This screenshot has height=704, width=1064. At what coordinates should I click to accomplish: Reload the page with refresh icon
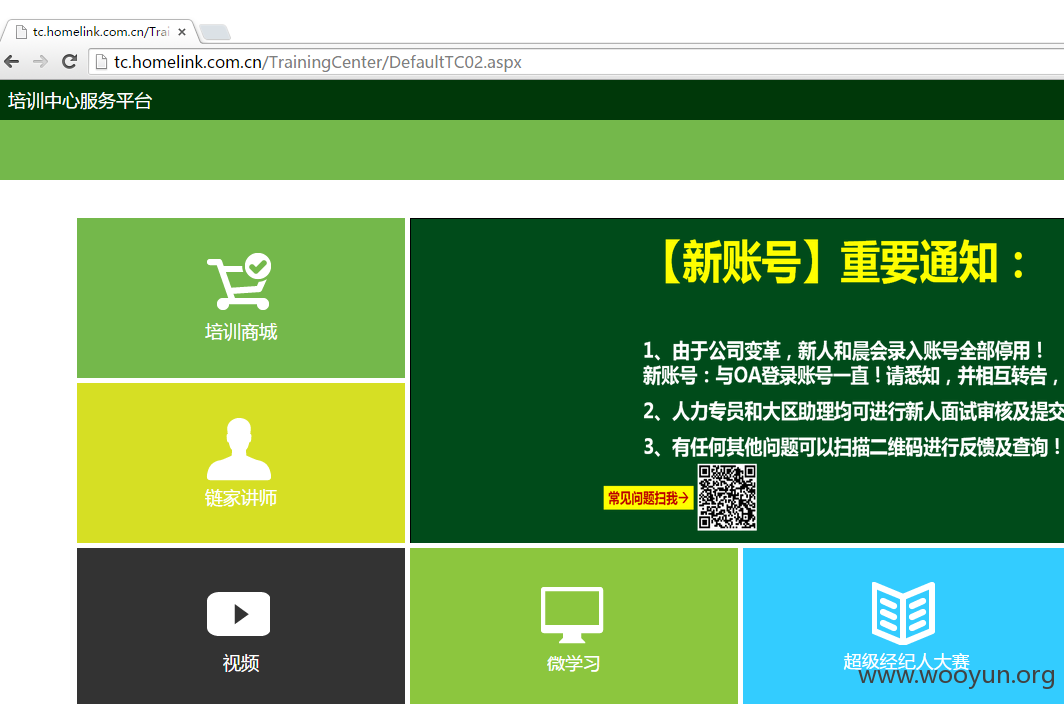coord(69,62)
